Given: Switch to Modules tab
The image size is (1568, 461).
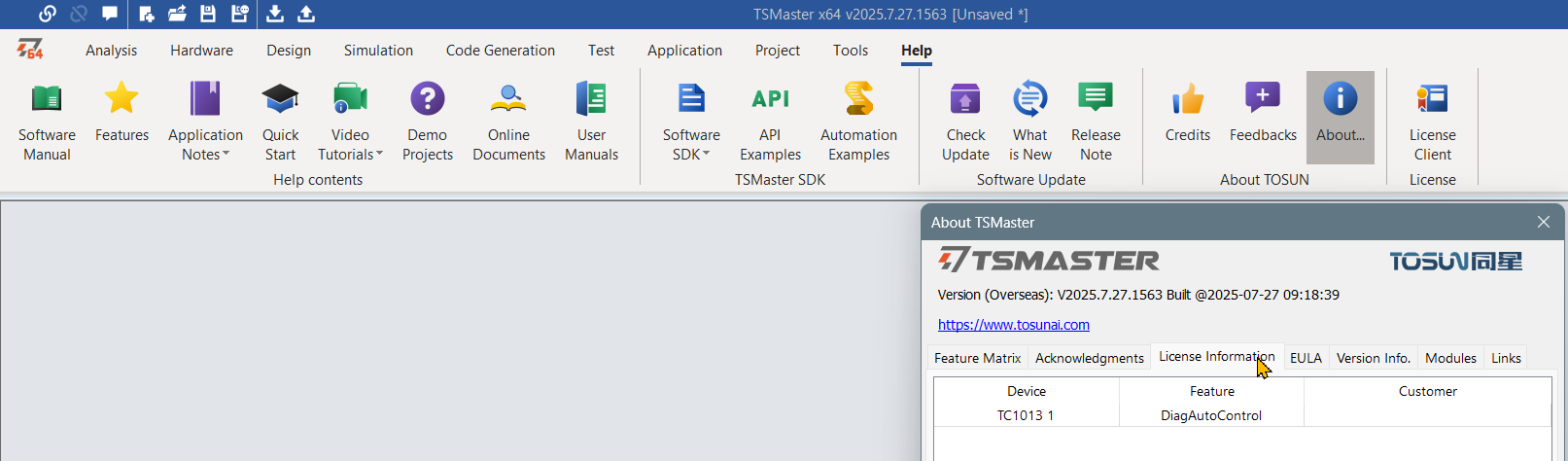Looking at the screenshot, I should point(1450,358).
